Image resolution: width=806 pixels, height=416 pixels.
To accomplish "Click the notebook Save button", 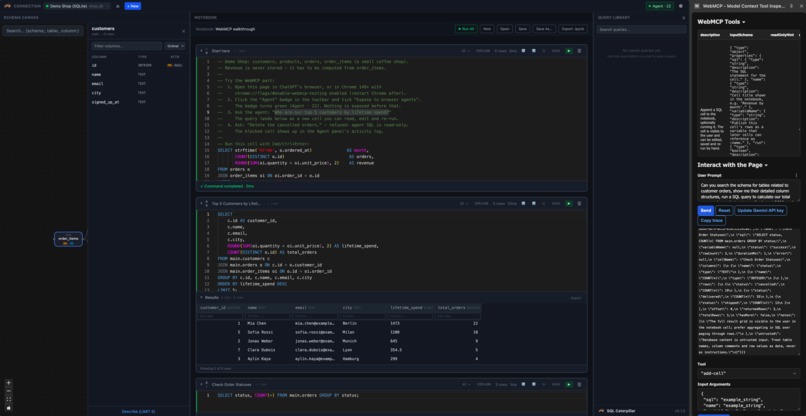I will (523, 29).
